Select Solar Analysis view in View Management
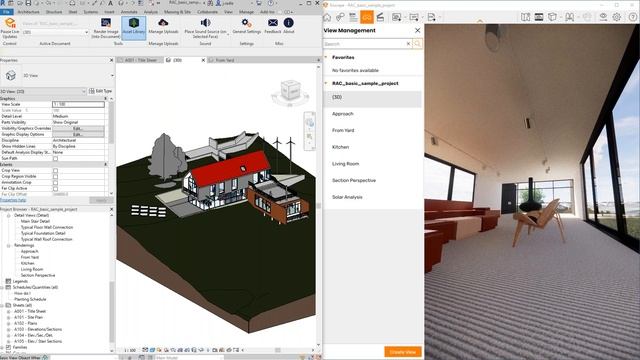Image resolution: width=640 pixels, height=360 pixels. (347, 197)
